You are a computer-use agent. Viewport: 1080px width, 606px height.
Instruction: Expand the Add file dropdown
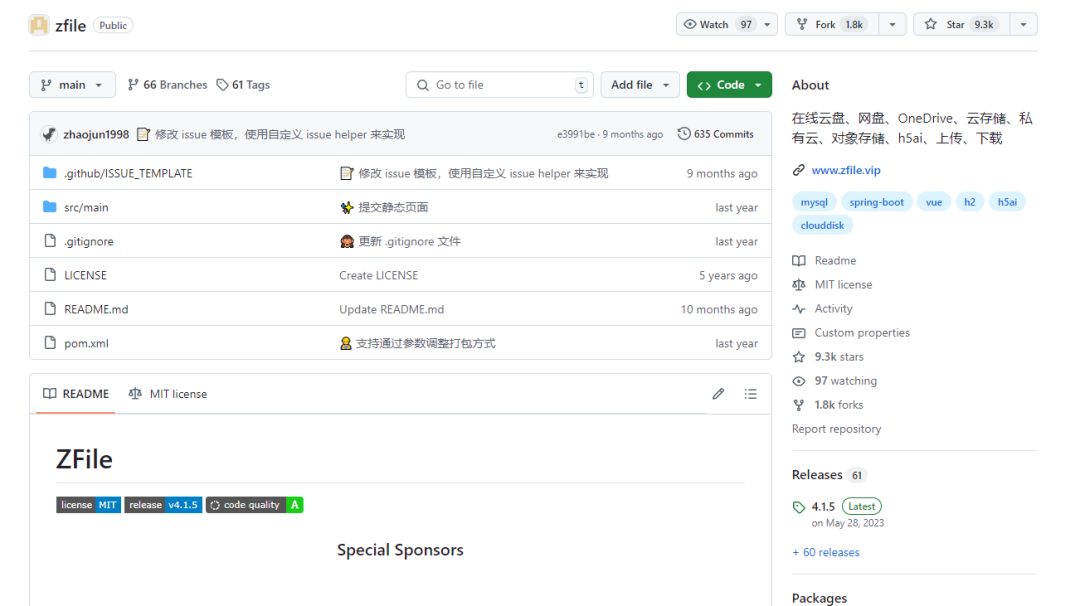tap(640, 84)
